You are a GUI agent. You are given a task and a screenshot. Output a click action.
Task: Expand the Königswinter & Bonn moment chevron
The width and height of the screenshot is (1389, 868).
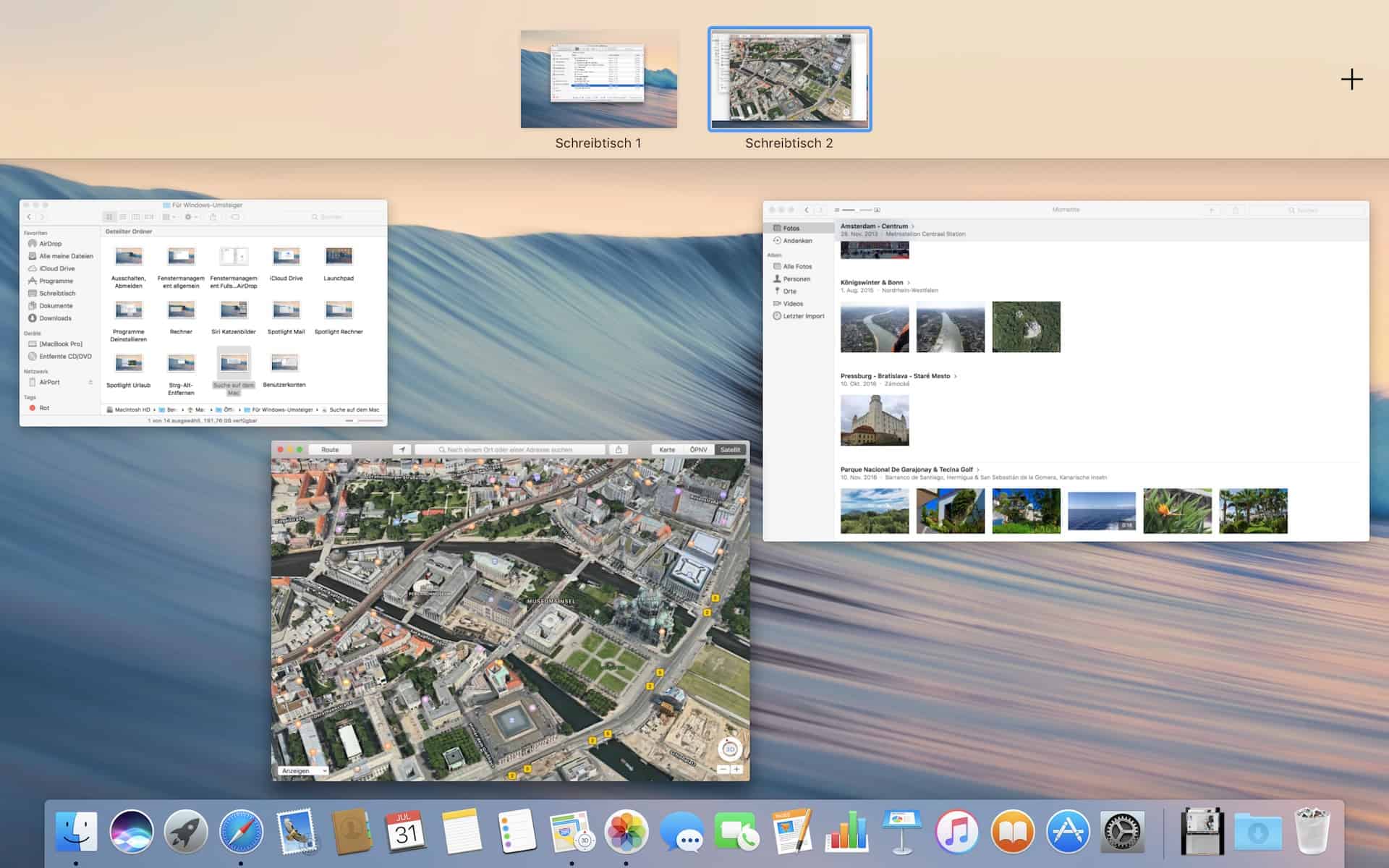pyautogui.click(x=909, y=283)
